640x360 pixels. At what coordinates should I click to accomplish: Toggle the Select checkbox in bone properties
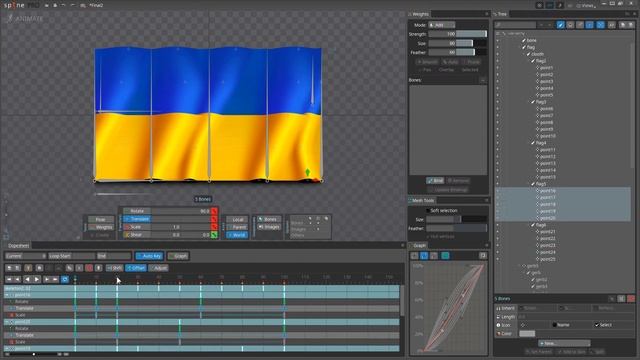pos(597,325)
